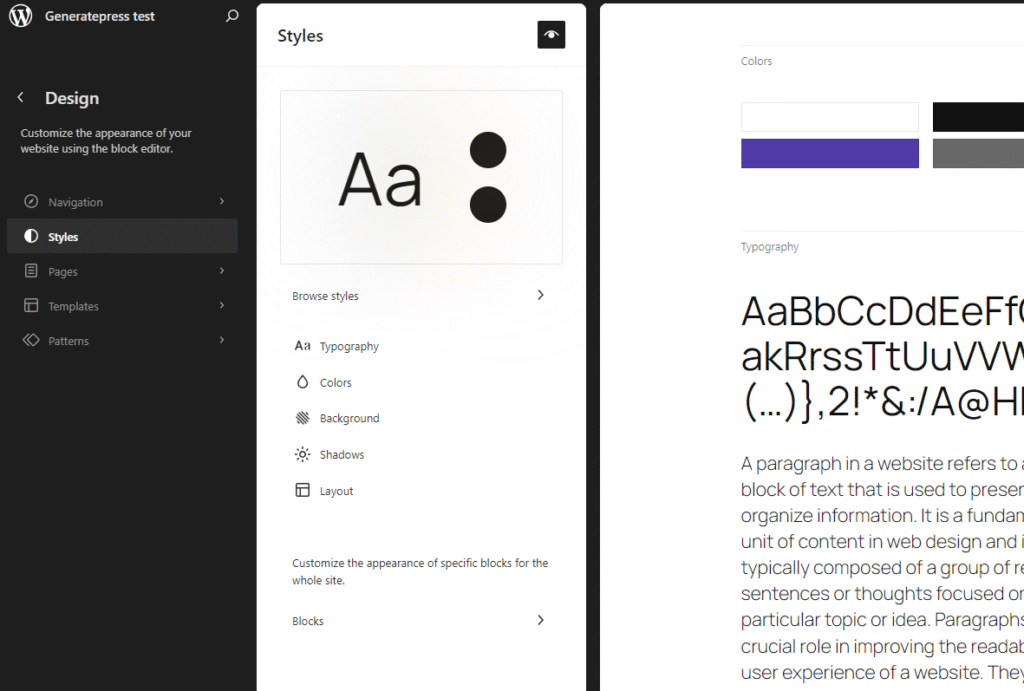Open the search magnifier icon

(x=232, y=16)
